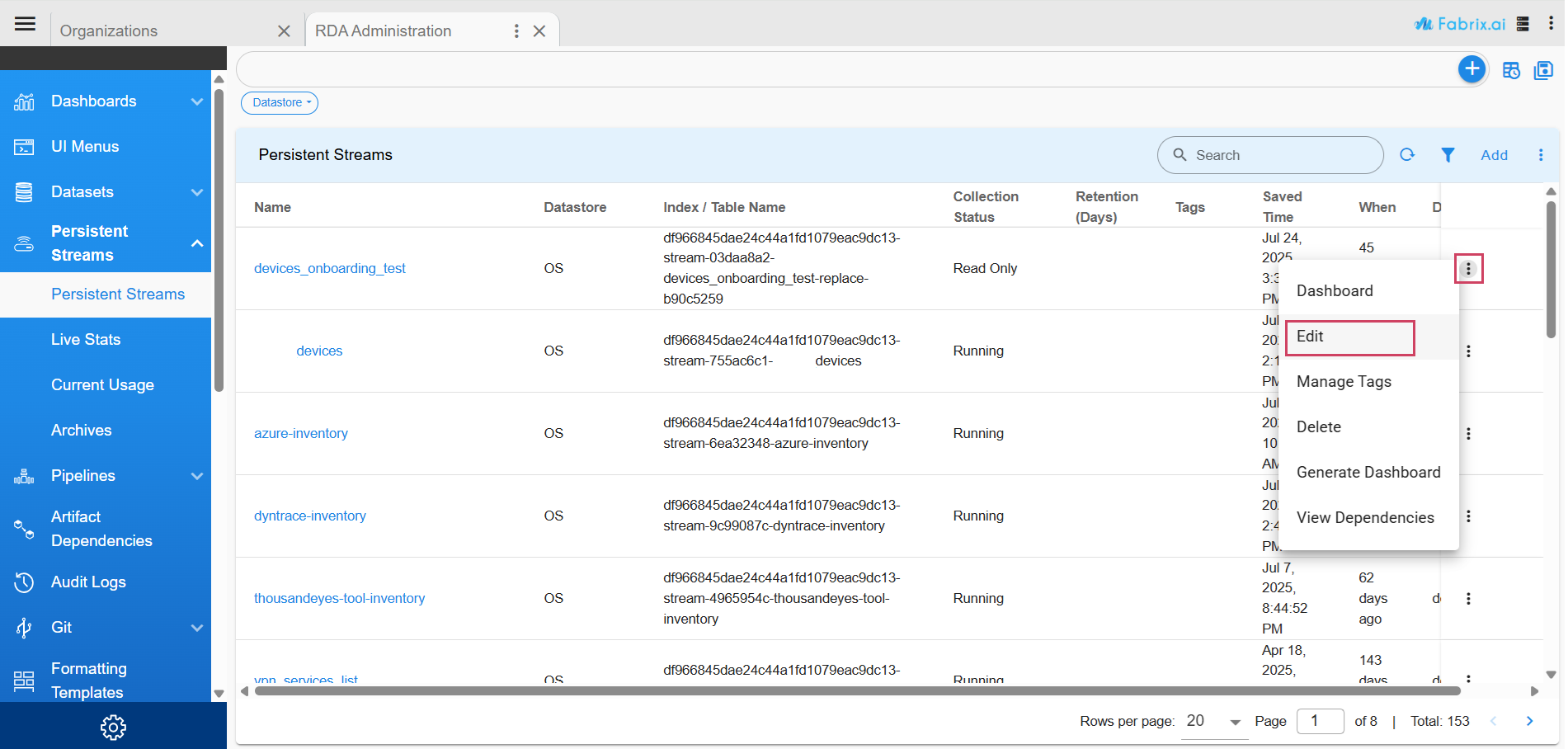Open the filter funnel icon
Viewport: 1568px width, 749px height.
point(1448,155)
